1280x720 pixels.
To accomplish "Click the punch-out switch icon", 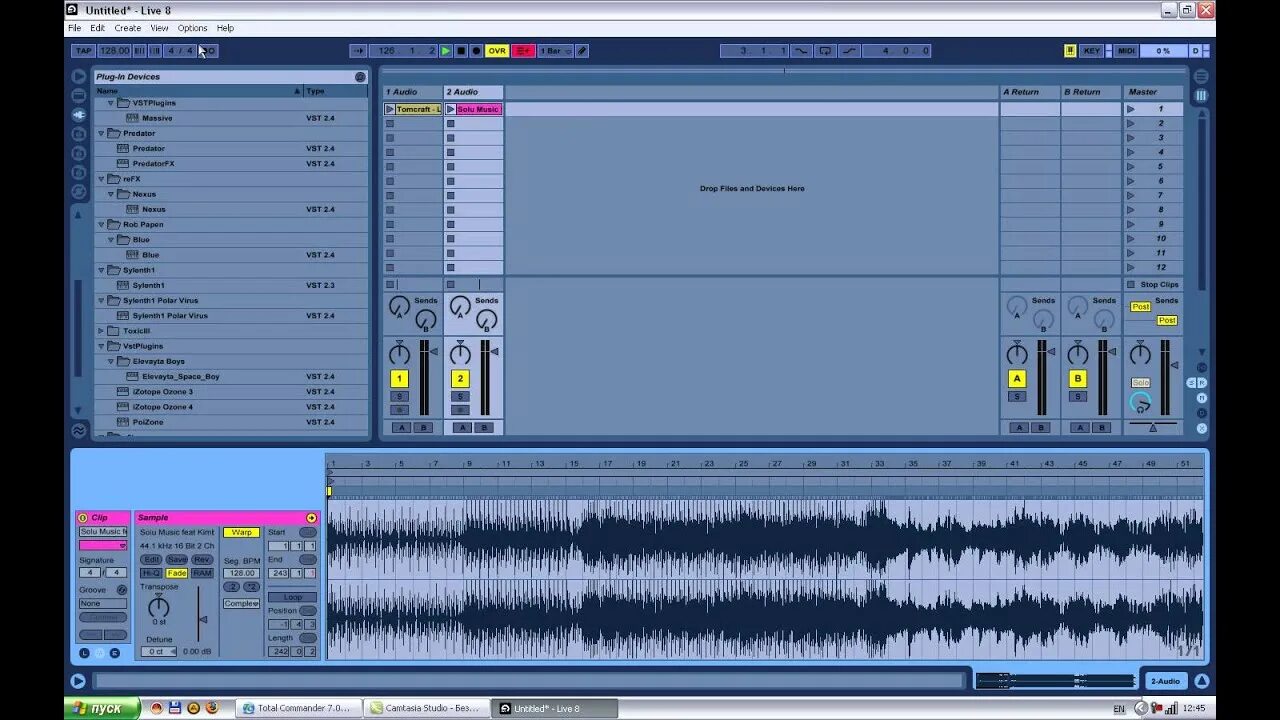I will pos(849,51).
